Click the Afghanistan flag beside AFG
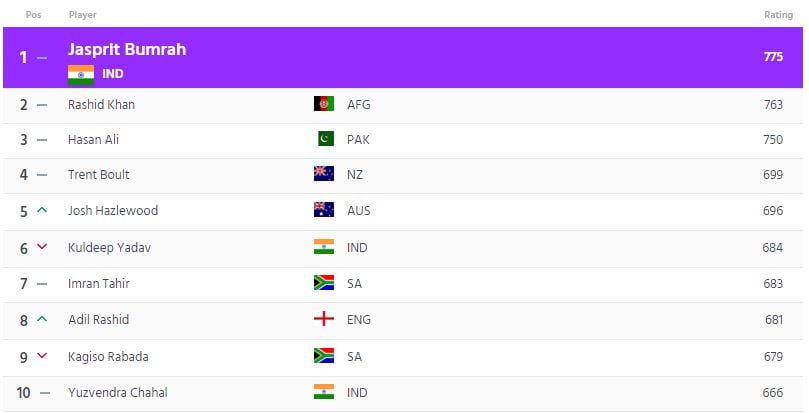Screen dimensions: 809x413 click(x=324, y=104)
